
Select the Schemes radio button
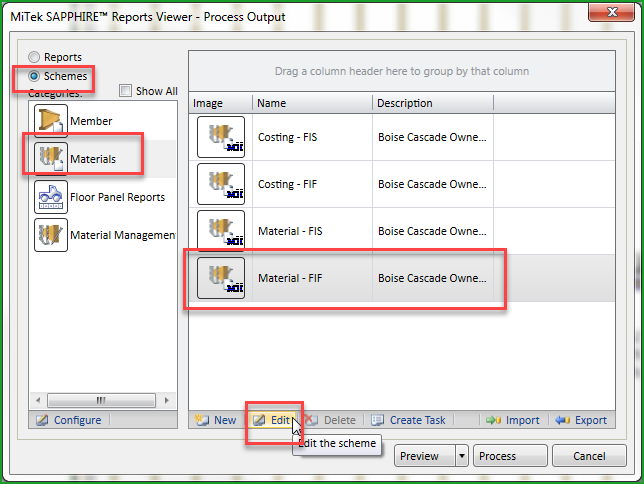tap(34, 76)
